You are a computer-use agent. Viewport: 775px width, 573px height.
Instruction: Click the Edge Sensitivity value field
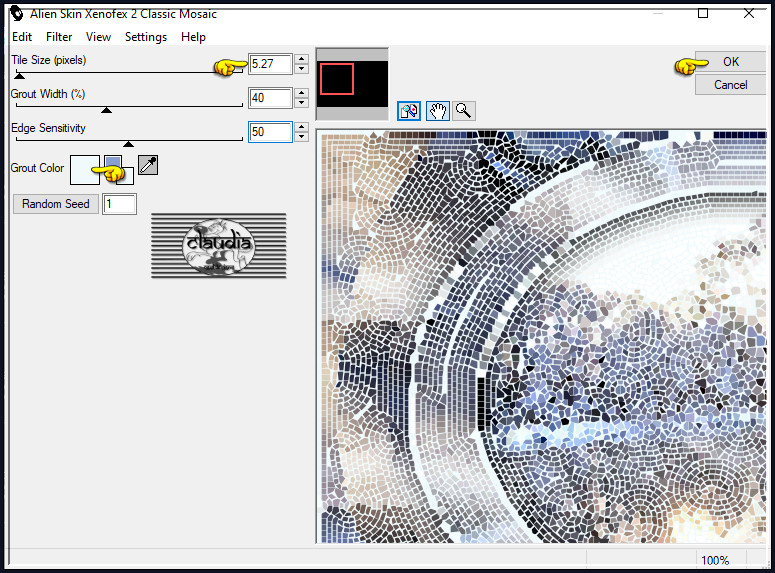tap(270, 132)
